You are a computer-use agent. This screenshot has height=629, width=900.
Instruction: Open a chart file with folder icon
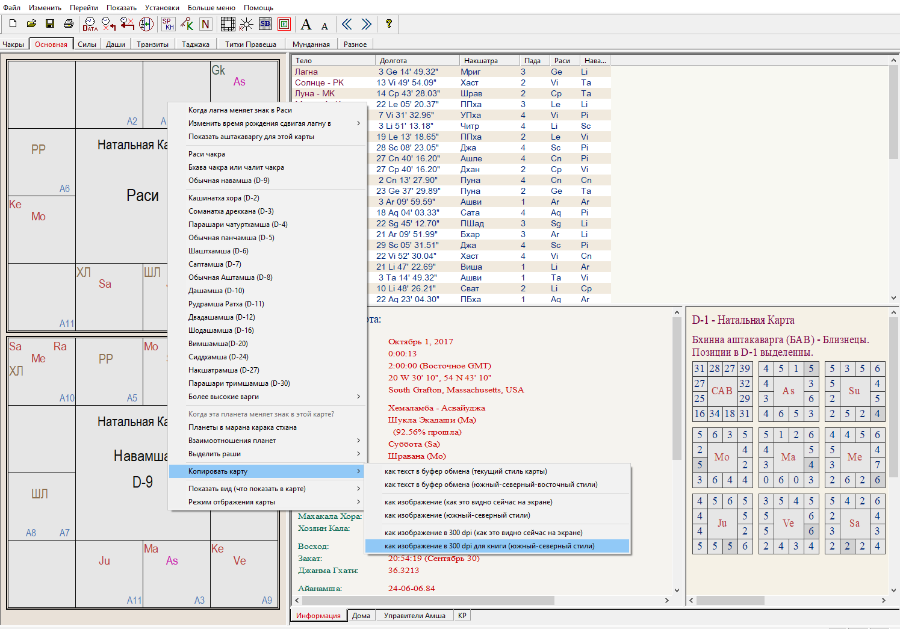click(31, 23)
